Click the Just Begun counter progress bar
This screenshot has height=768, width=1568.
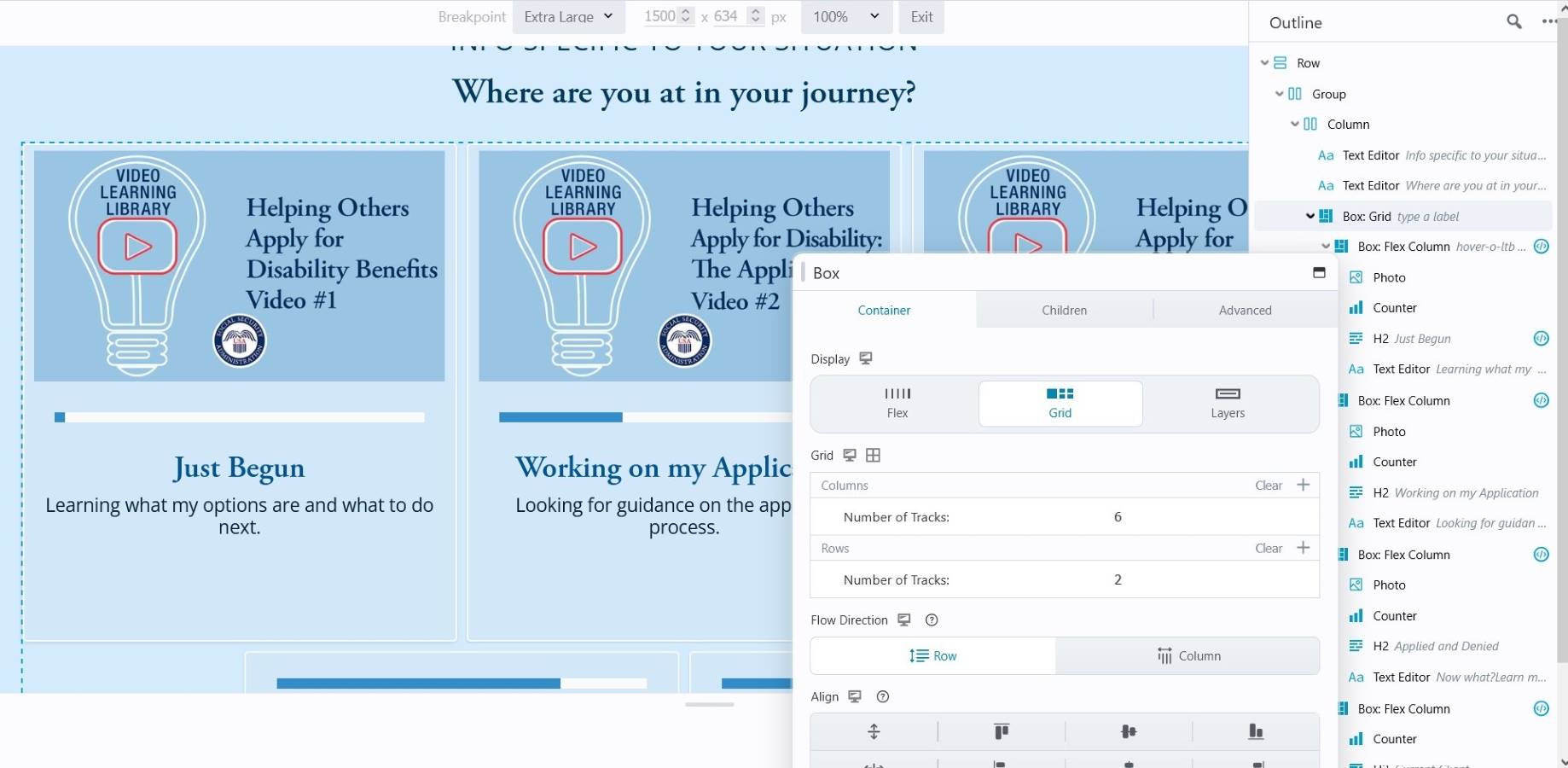click(x=240, y=417)
